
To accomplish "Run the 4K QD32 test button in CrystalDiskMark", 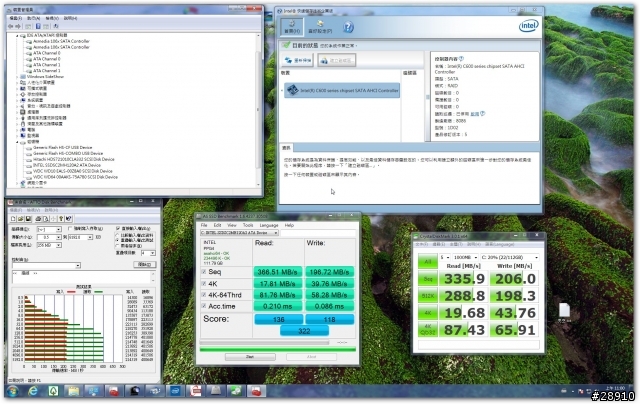I will point(427,329).
